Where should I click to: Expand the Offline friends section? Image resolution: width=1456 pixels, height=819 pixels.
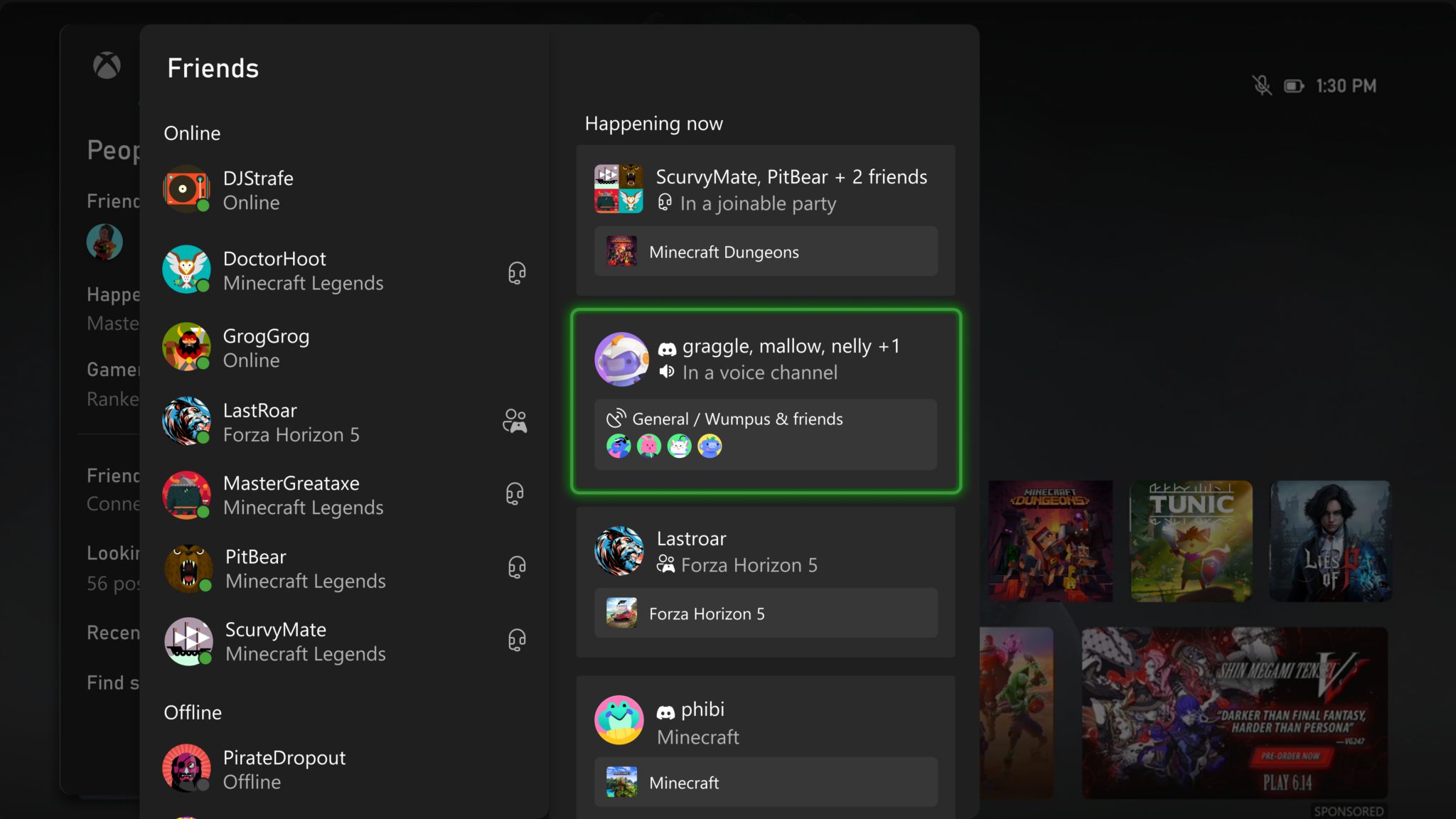[x=192, y=712]
